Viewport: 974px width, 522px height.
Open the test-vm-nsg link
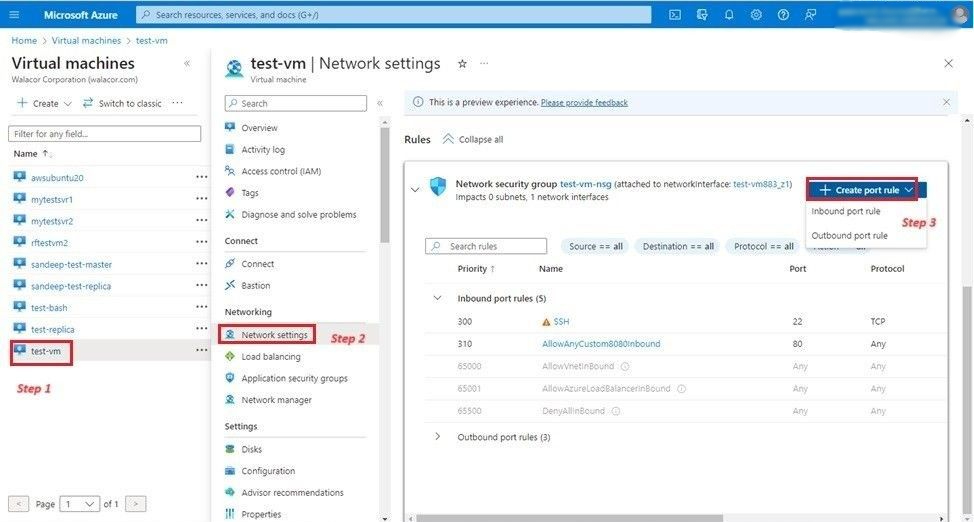[x=586, y=185]
